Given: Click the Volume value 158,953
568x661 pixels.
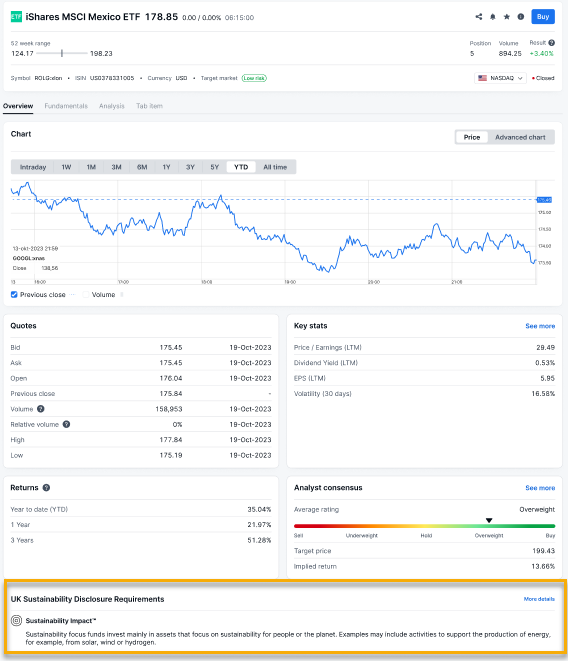Looking at the screenshot, I should [x=169, y=409].
